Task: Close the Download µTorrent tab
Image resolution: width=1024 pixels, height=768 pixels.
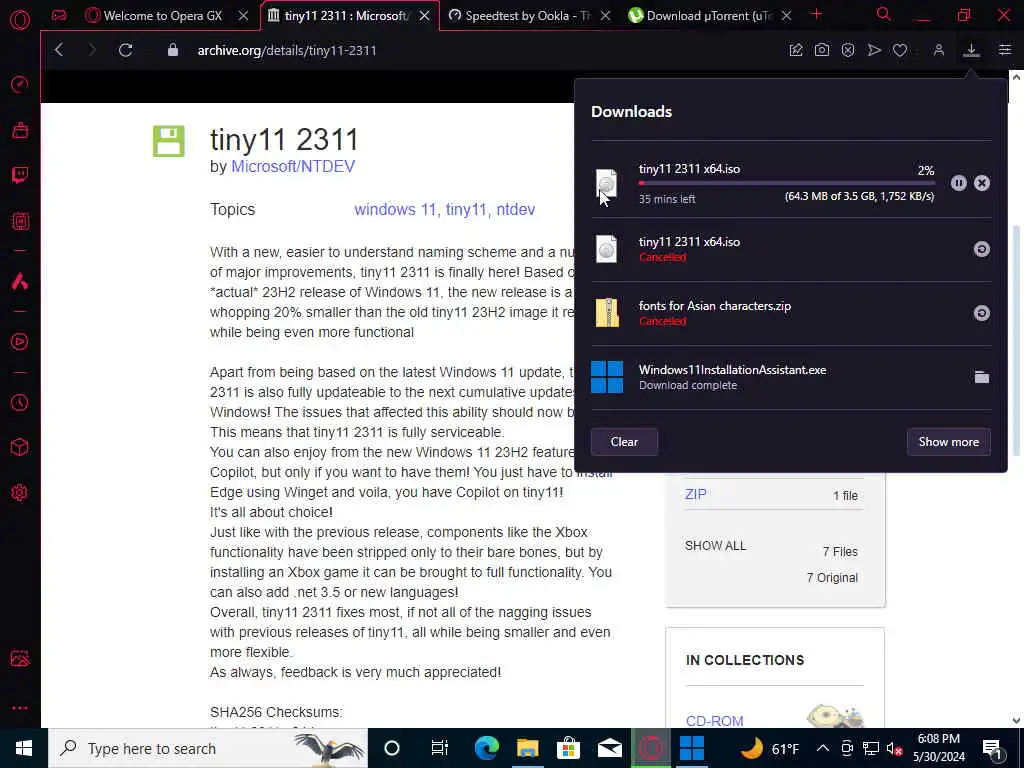Action: (x=786, y=15)
